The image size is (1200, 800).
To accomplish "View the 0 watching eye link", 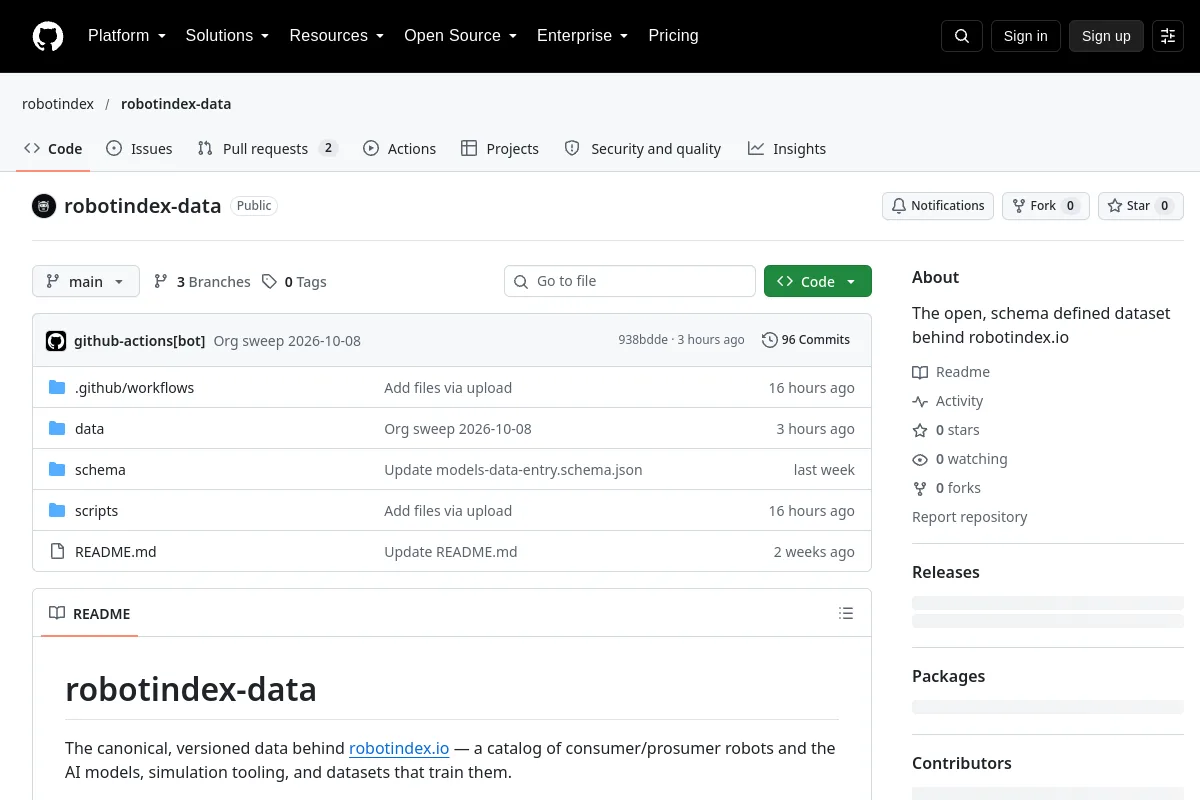I will coord(960,459).
